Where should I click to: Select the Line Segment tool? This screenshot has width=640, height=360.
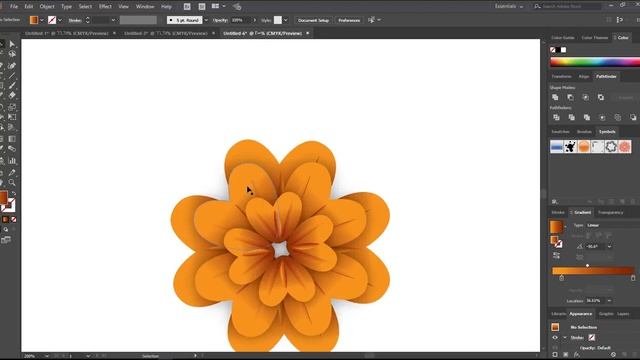[x=12, y=76]
